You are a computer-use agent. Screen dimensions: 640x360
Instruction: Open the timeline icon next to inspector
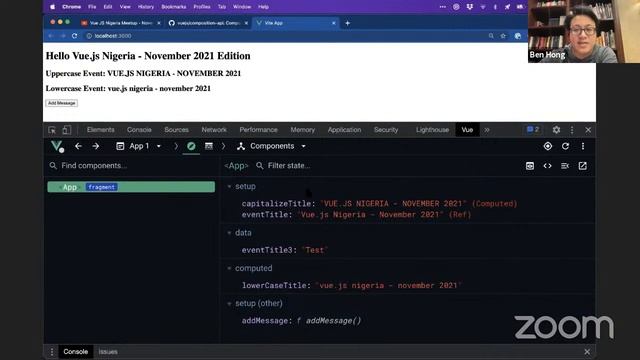click(x=209, y=146)
